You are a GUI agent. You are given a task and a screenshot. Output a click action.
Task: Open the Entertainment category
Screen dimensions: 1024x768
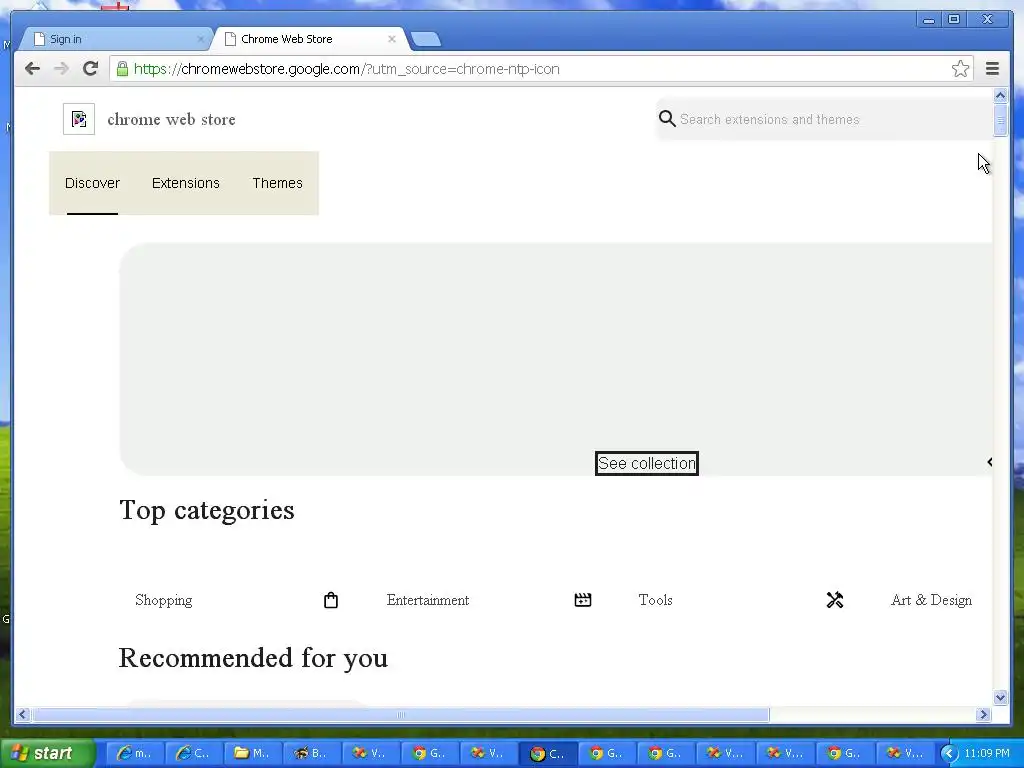pyautogui.click(x=428, y=600)
